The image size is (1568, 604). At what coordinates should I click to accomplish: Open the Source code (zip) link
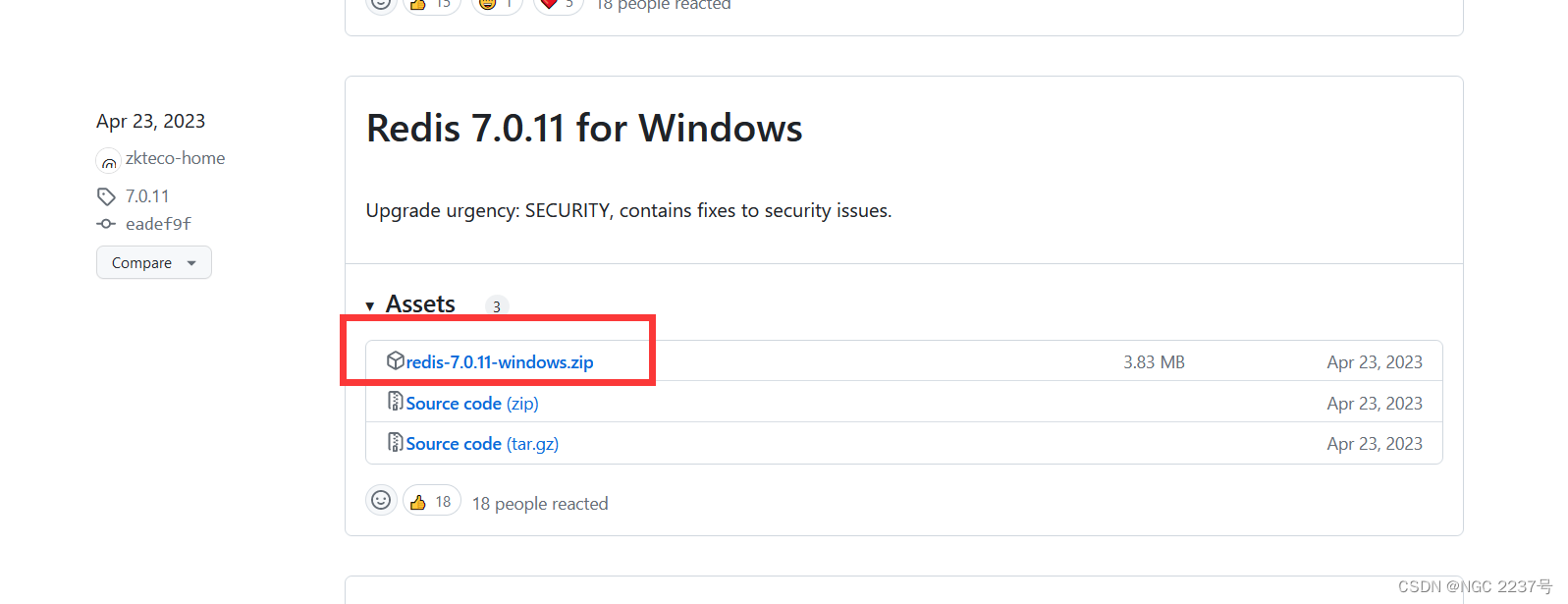[472, 404]
